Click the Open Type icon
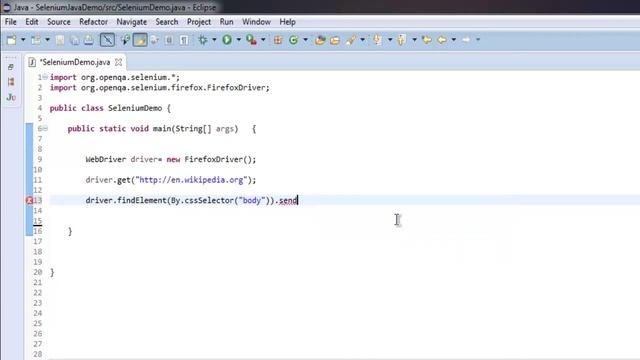Viewport: 640px width, 360px height. pos(320,40)
